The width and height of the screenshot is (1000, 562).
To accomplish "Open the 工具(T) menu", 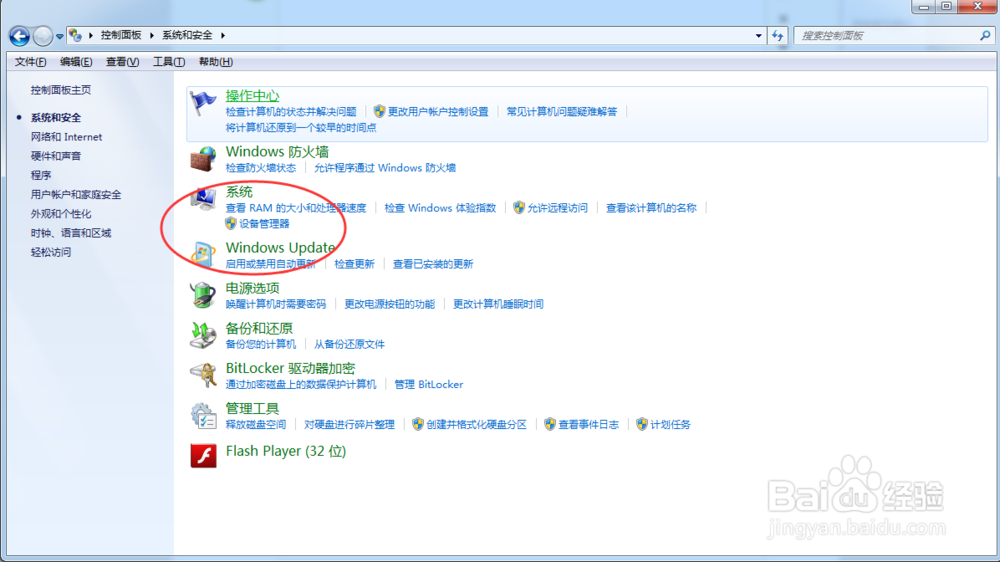I will coord(168,62).
